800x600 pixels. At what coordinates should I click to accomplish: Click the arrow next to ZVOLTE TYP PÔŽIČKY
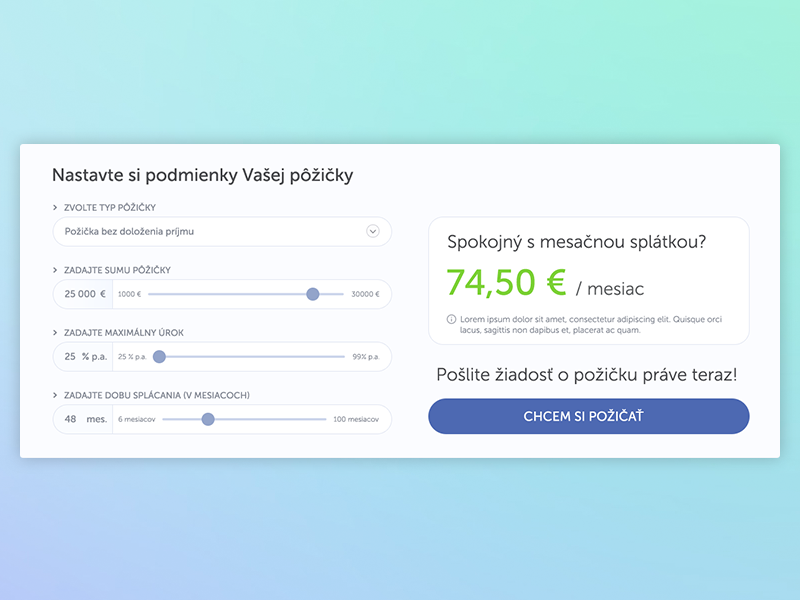coord(55,207)
